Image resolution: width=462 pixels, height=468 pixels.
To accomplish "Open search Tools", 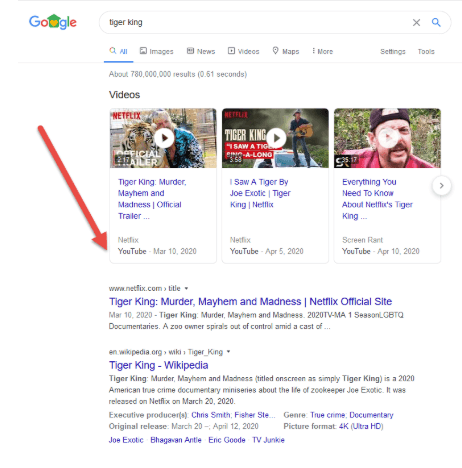I will point(426,51).
